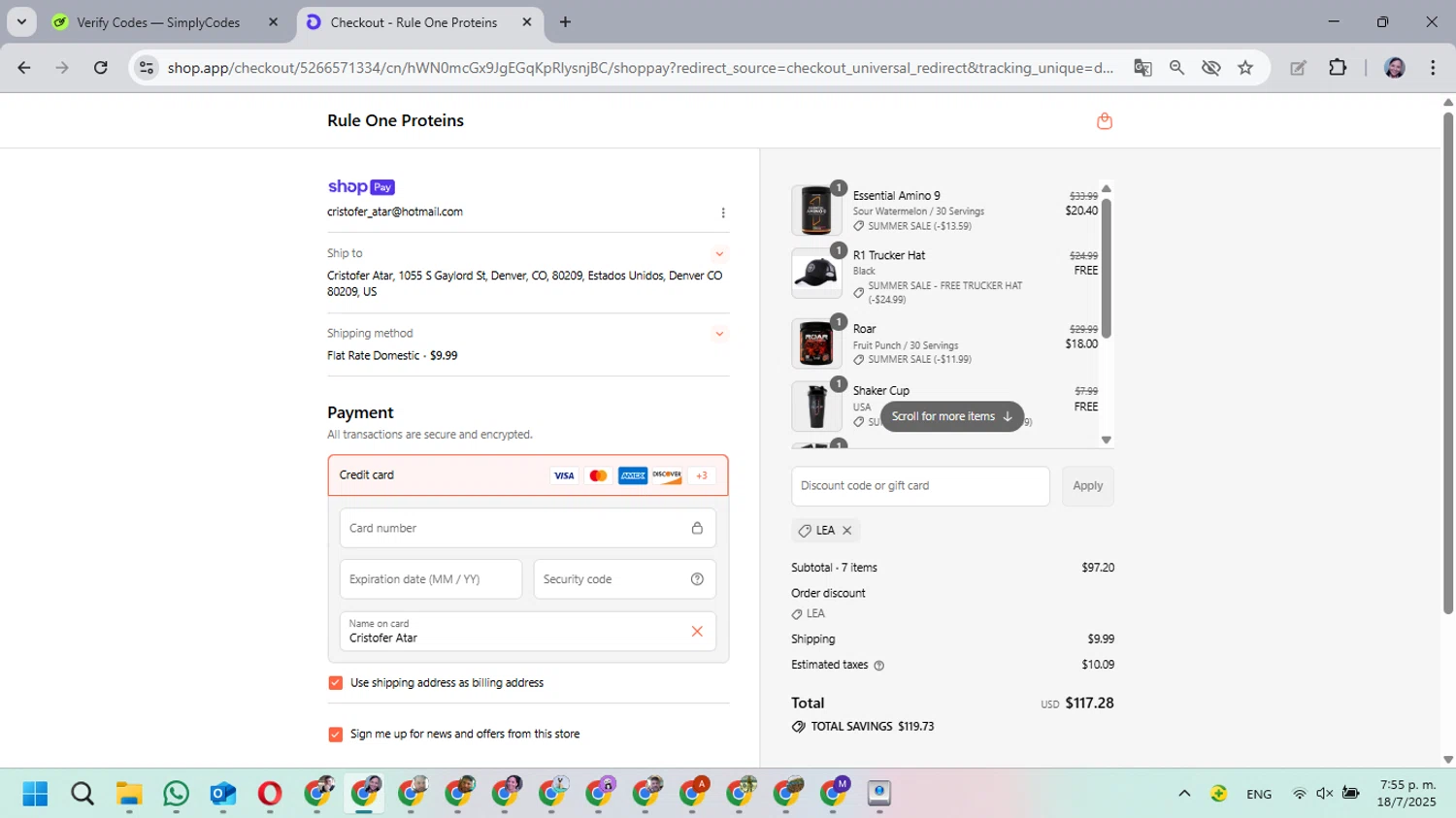The height and width of the screenshot is (818, 1456).
Task: Open Opera browser from taskbar
Action: pos(270,794)
